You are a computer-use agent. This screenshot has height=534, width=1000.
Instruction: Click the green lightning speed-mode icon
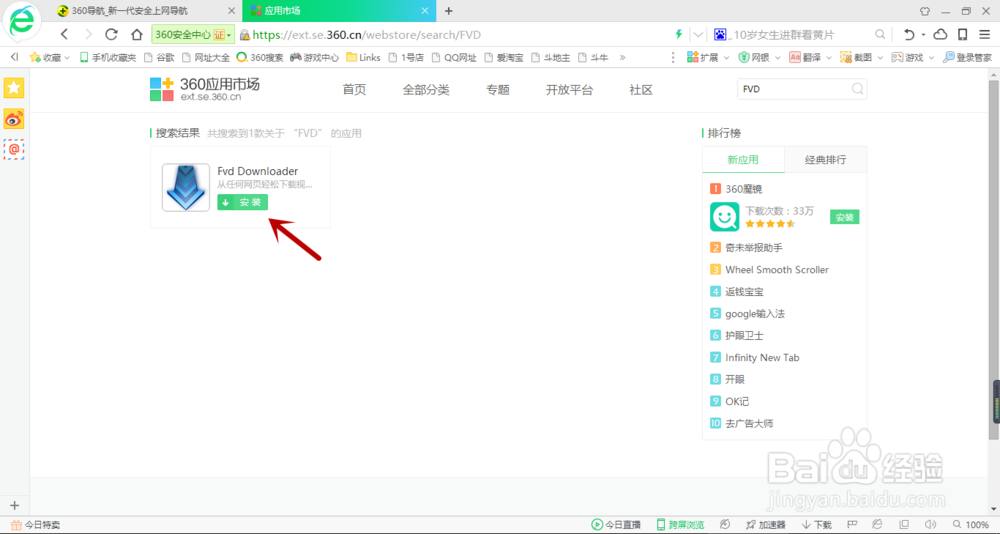[679, 34]
